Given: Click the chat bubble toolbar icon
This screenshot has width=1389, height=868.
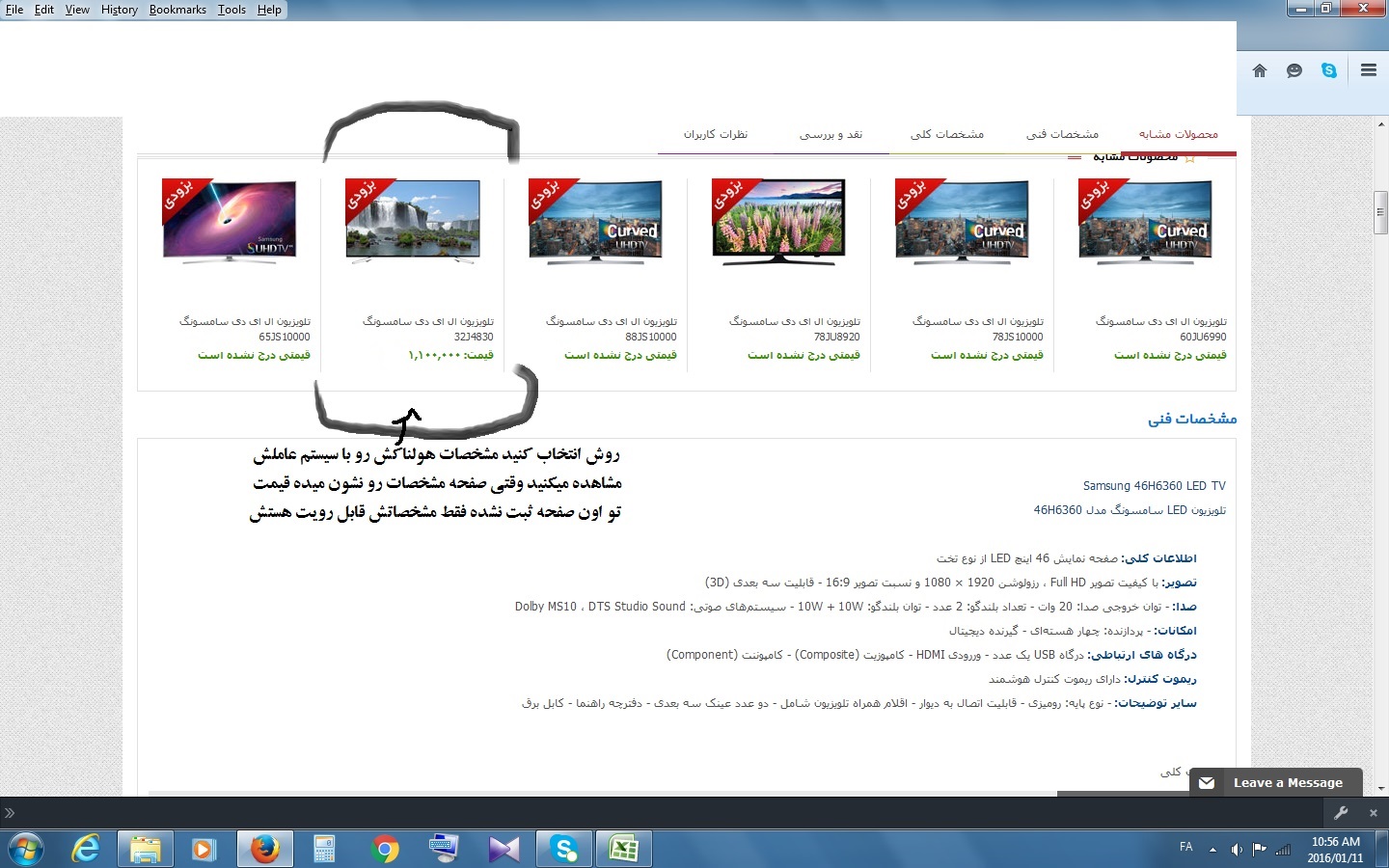Looking at the screenshot, I should click(x=1294, y=70).
